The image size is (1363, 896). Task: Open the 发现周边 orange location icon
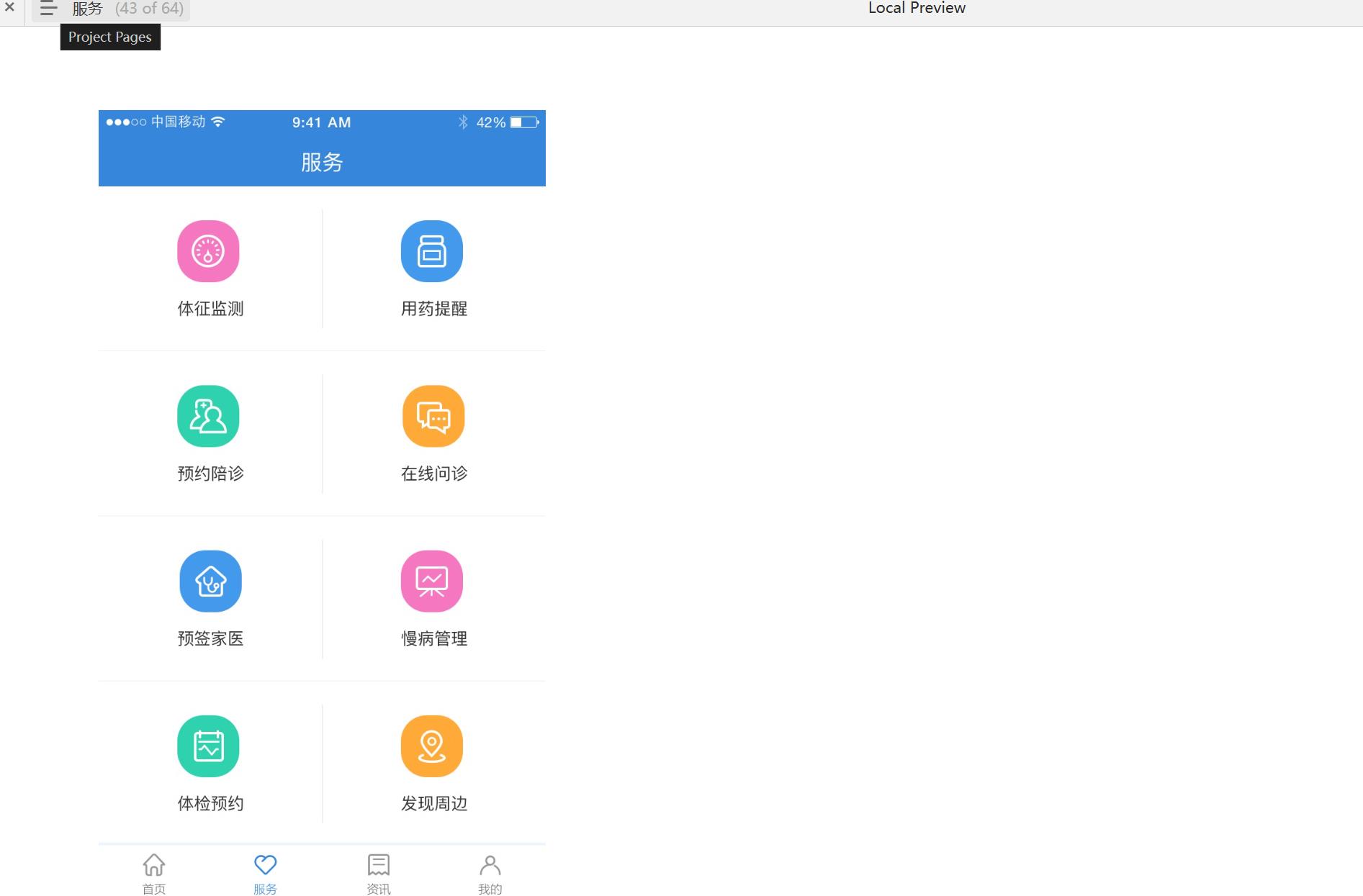(432, 746)
